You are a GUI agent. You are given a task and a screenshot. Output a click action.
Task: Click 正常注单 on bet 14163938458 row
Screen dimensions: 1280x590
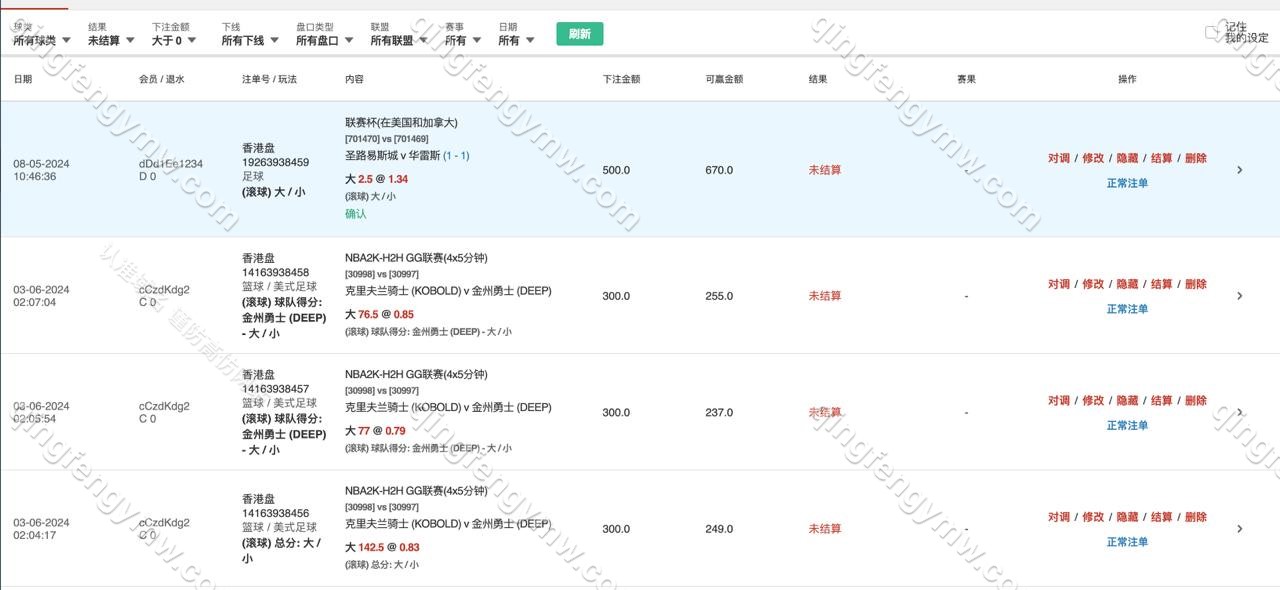click(1127, 309)
